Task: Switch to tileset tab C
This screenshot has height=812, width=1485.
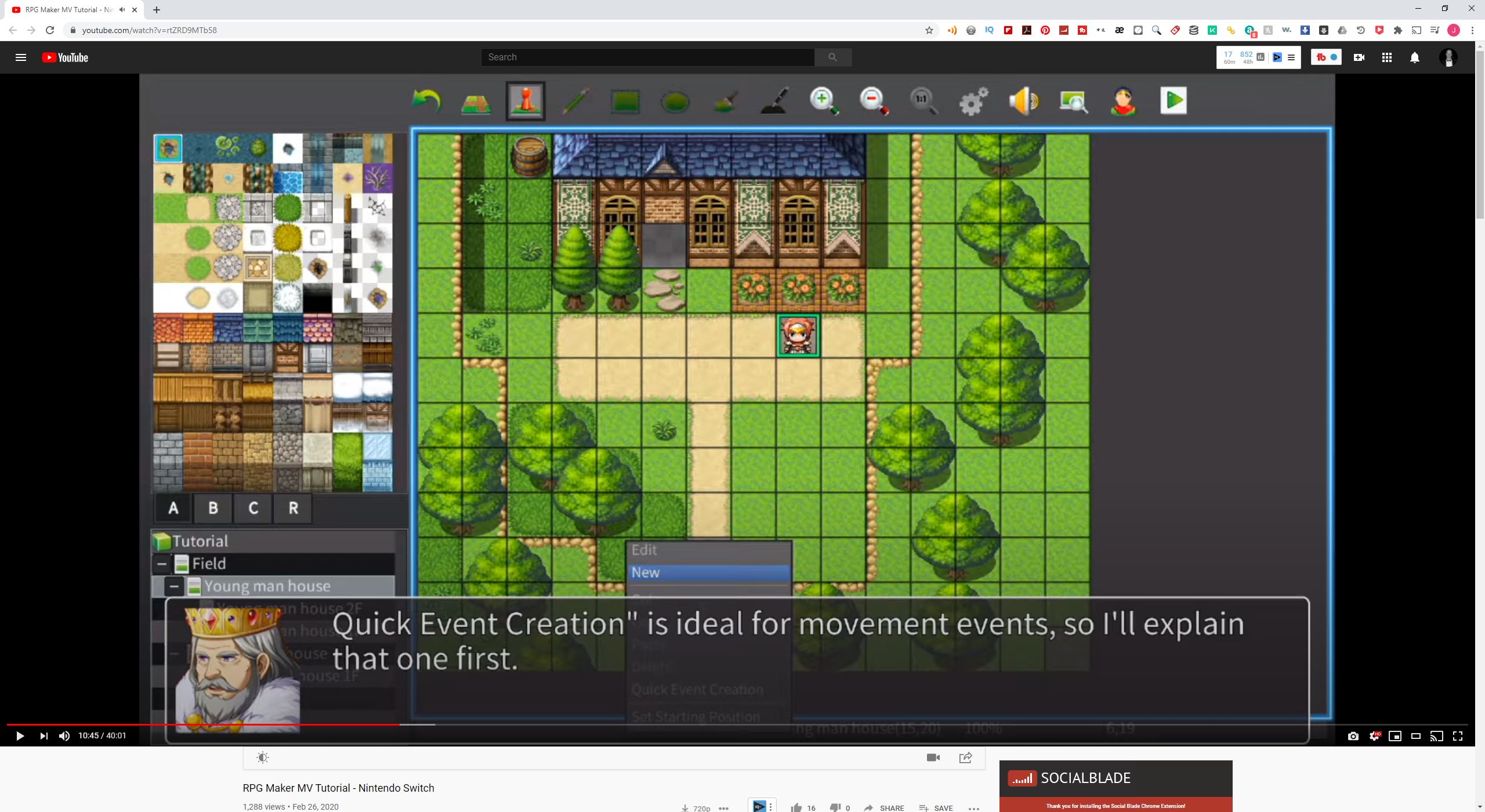Action: click(x=253, y=508)
